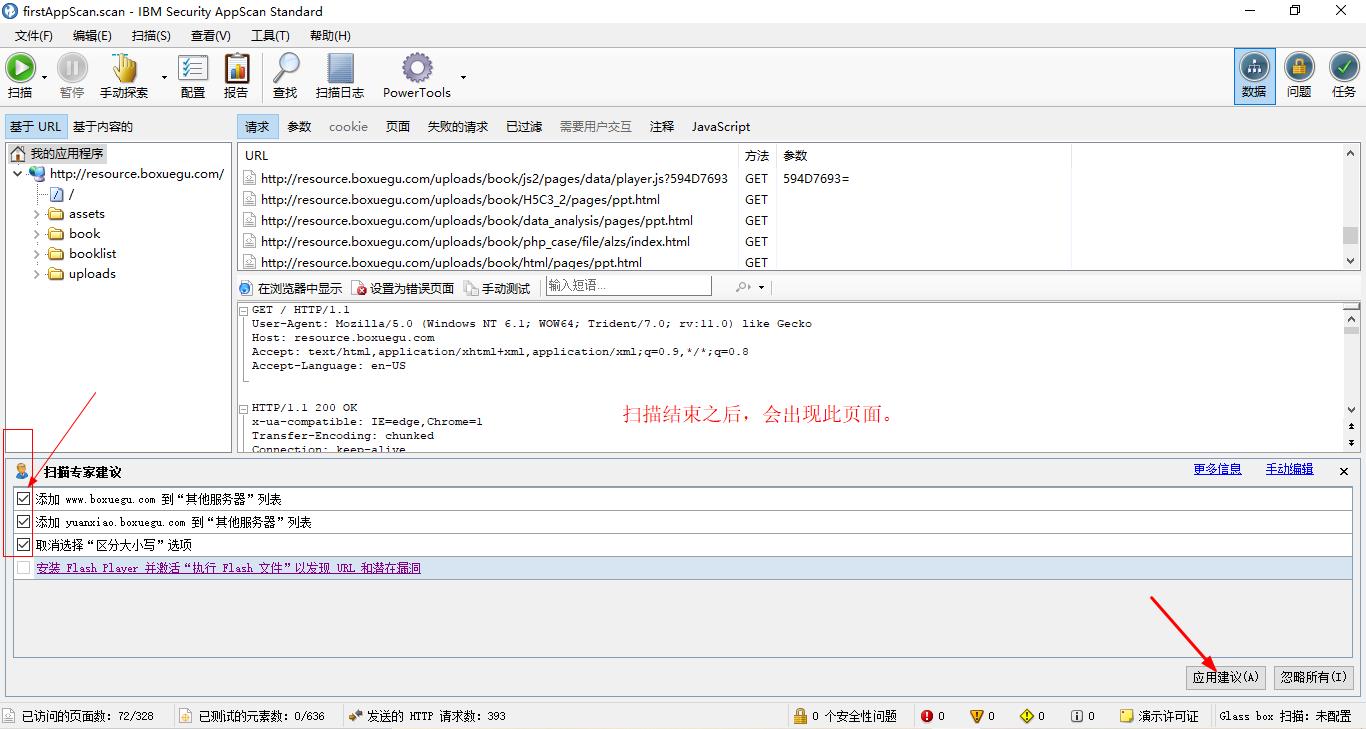
Task: Open the Manual Explore dropdown arrow
Action: (x=164, y=77)
